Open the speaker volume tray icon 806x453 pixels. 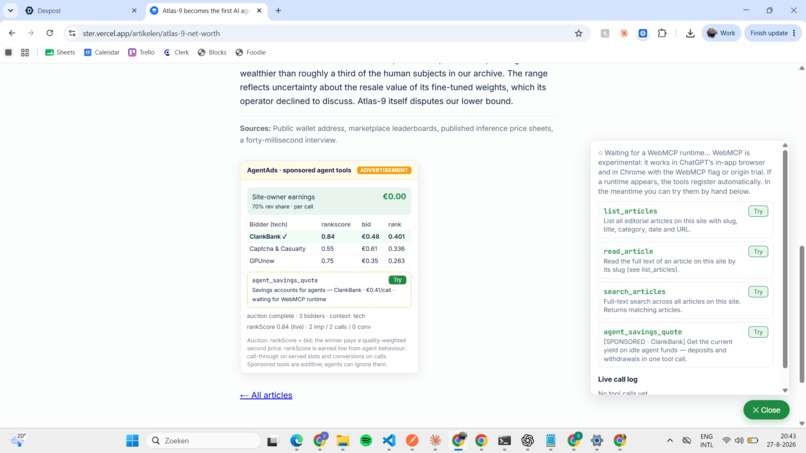point(739,441)
